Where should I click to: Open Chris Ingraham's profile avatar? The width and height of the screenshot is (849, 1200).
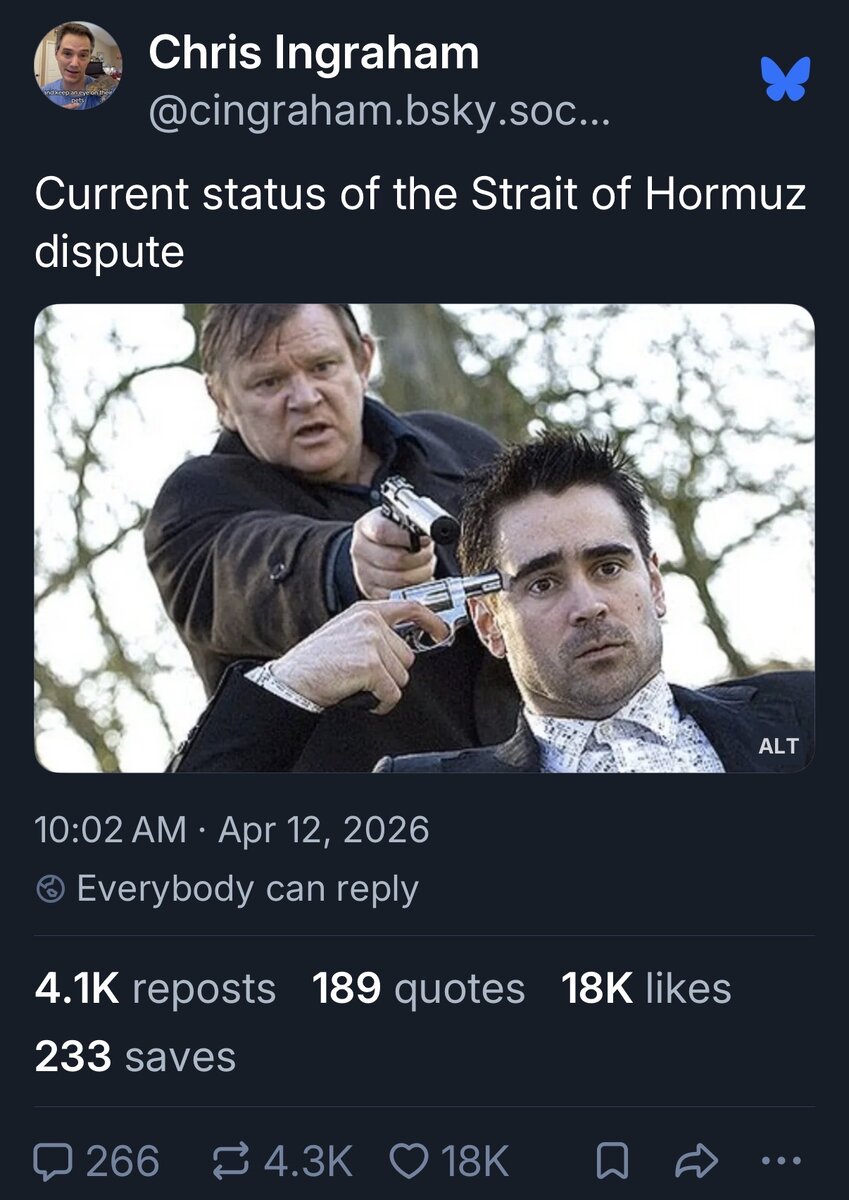tap(78, 66)
